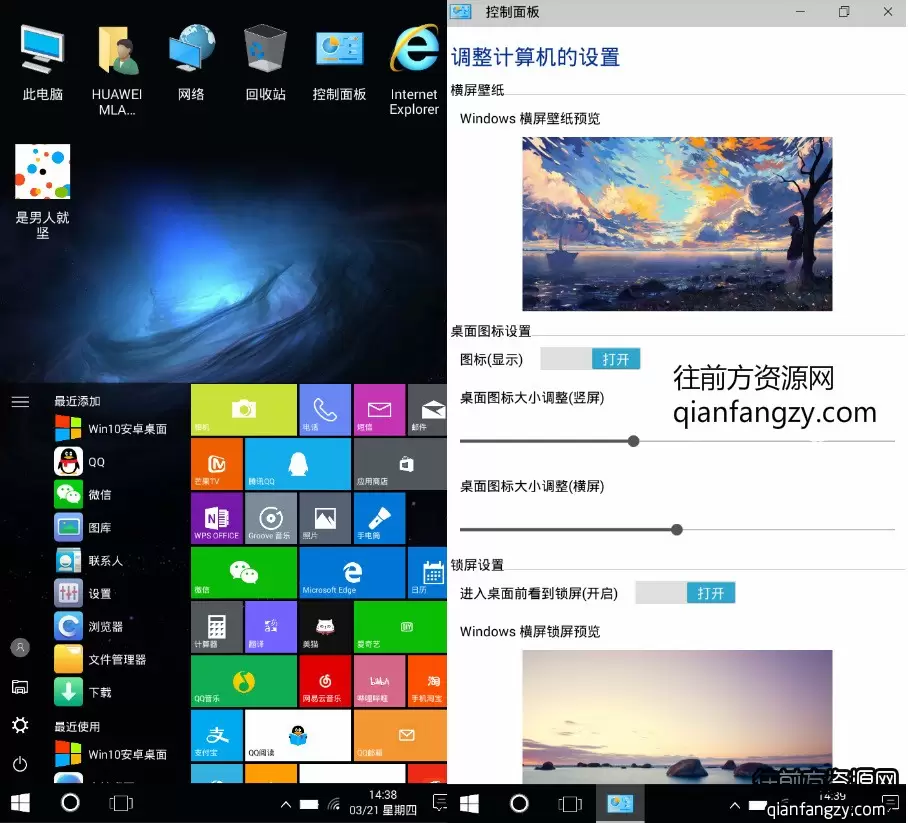Image resolution: width=908 pixels, height=823 pixels.
Task: Click the settings gear in Start rail
Action: (20, 725)
